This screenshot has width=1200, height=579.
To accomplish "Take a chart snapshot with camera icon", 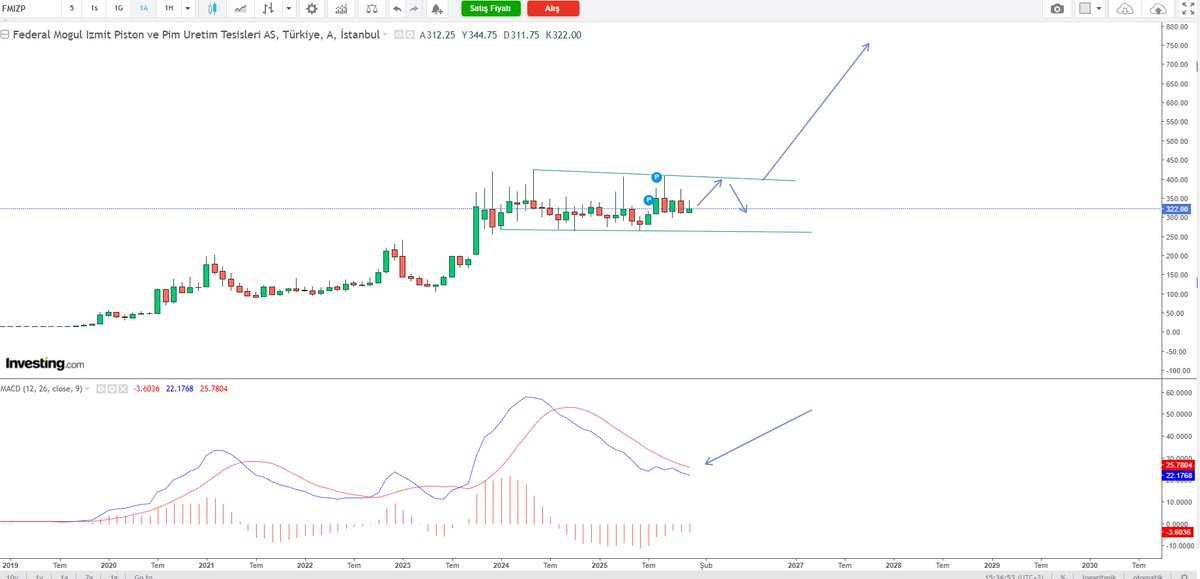I will tap(1057, 9).
